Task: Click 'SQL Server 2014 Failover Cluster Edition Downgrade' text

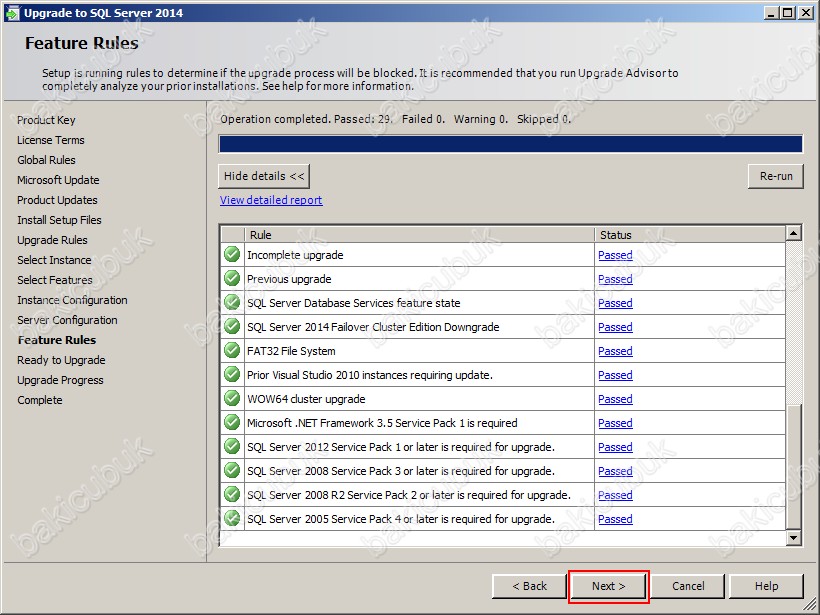Action: pyautogui.click(x=373, y=327)
